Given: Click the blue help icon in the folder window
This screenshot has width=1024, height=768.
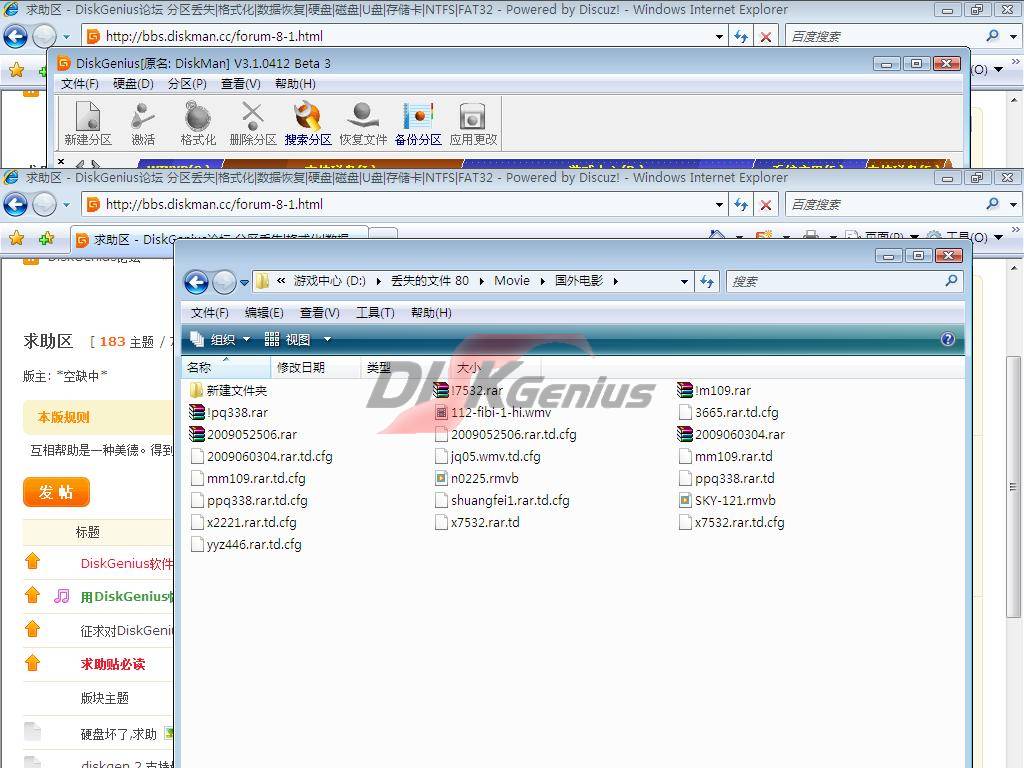Looking at the screenshot, I should coord(948,339).
